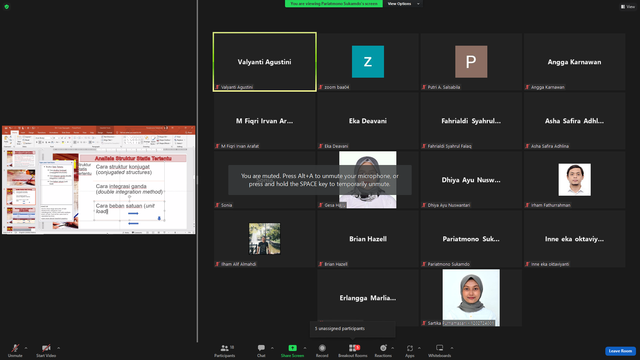
Task: Select Eka Deavani participant tile
Action: (368, 121)
